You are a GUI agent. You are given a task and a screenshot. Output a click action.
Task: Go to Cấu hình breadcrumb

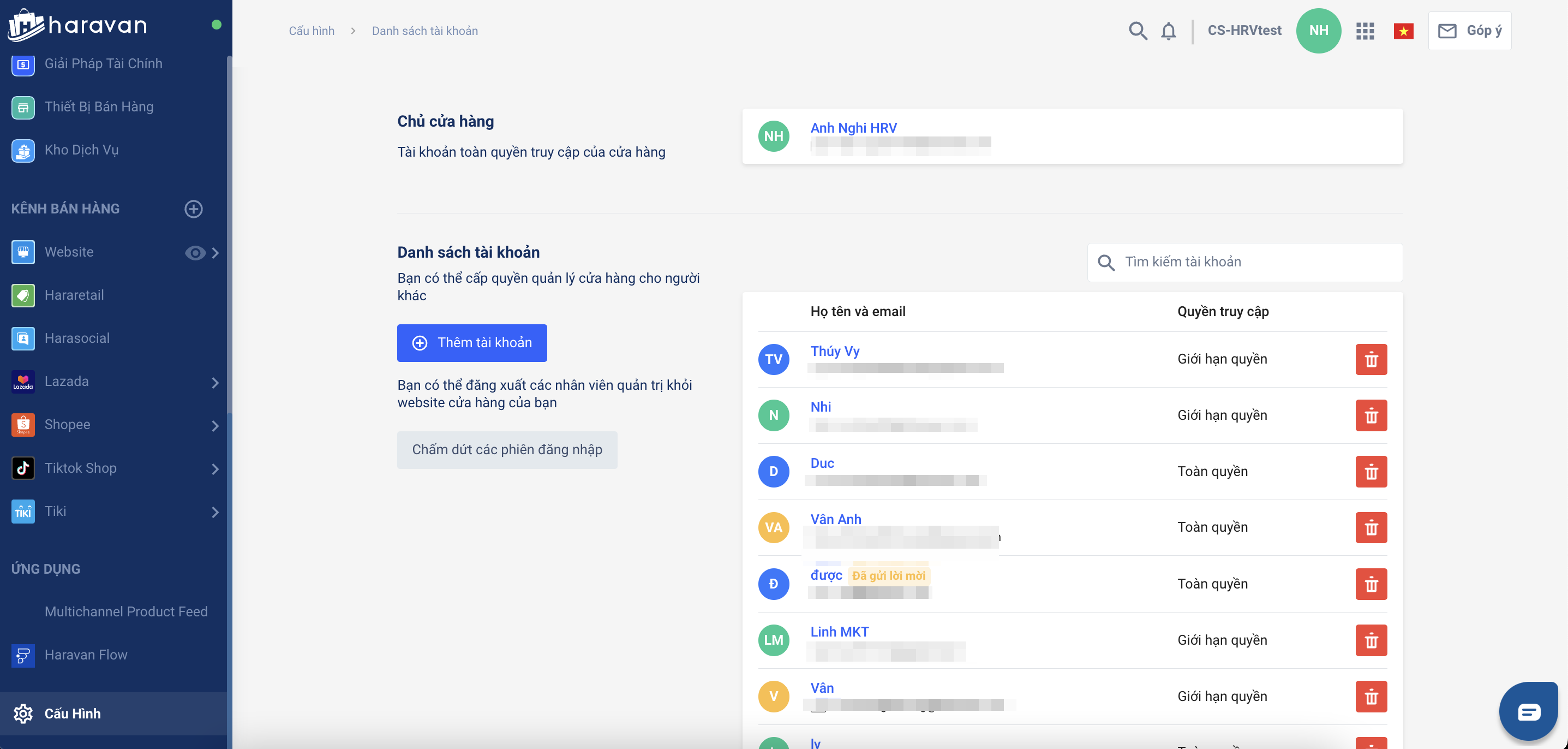point(312,31)
